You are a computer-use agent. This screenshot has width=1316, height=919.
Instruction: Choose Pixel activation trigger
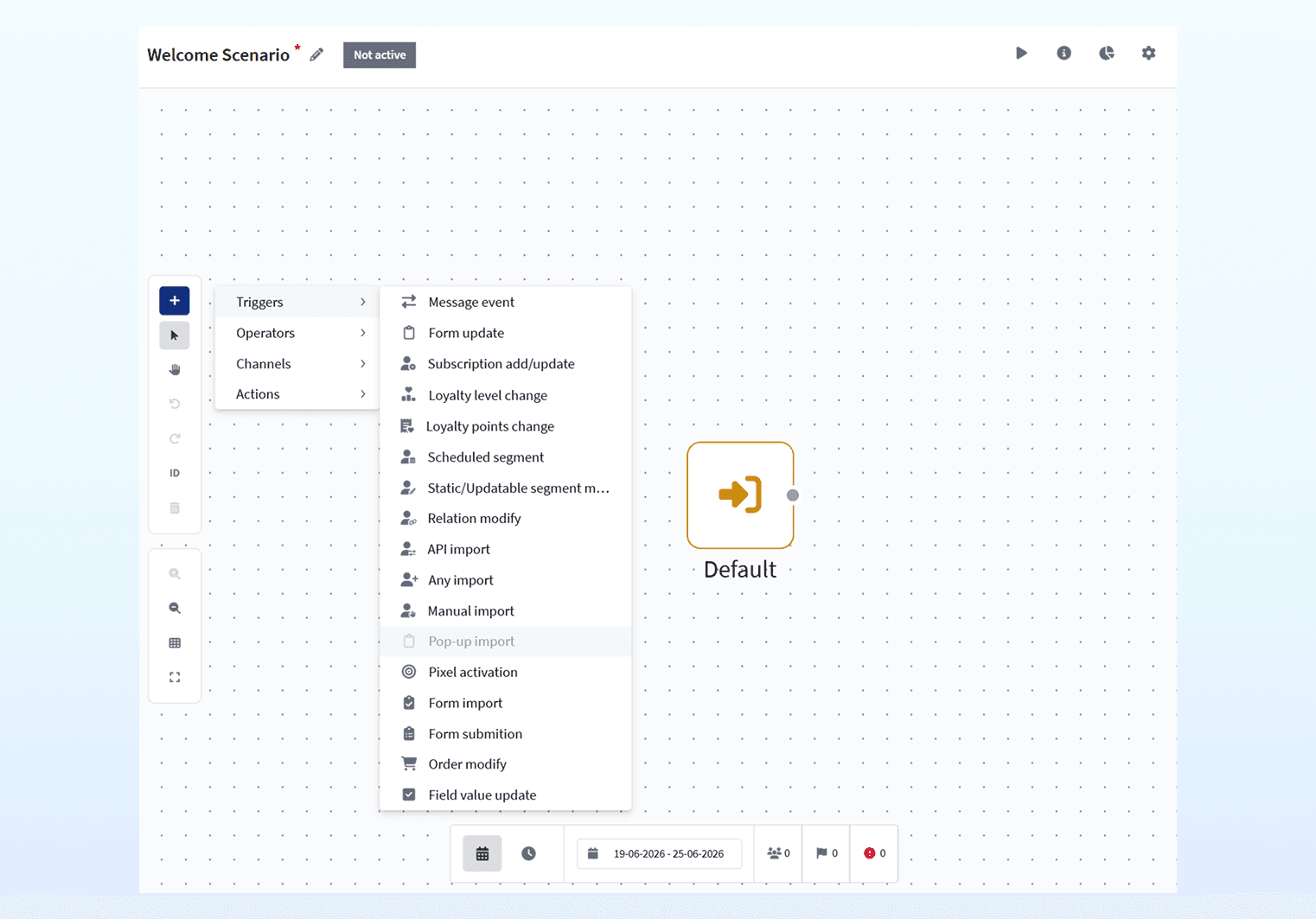point(506,673)
